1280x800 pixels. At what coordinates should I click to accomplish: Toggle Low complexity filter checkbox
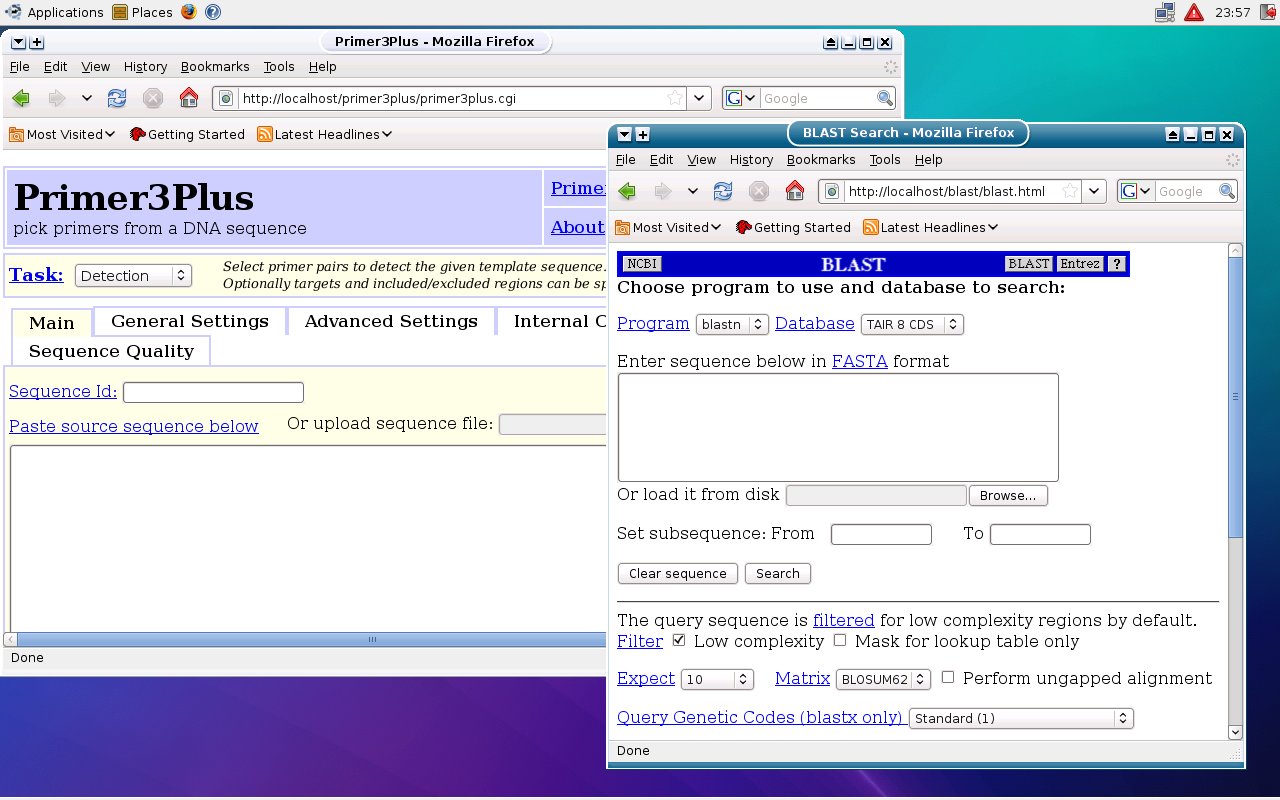pyautogui.click(x=679, y=640)
